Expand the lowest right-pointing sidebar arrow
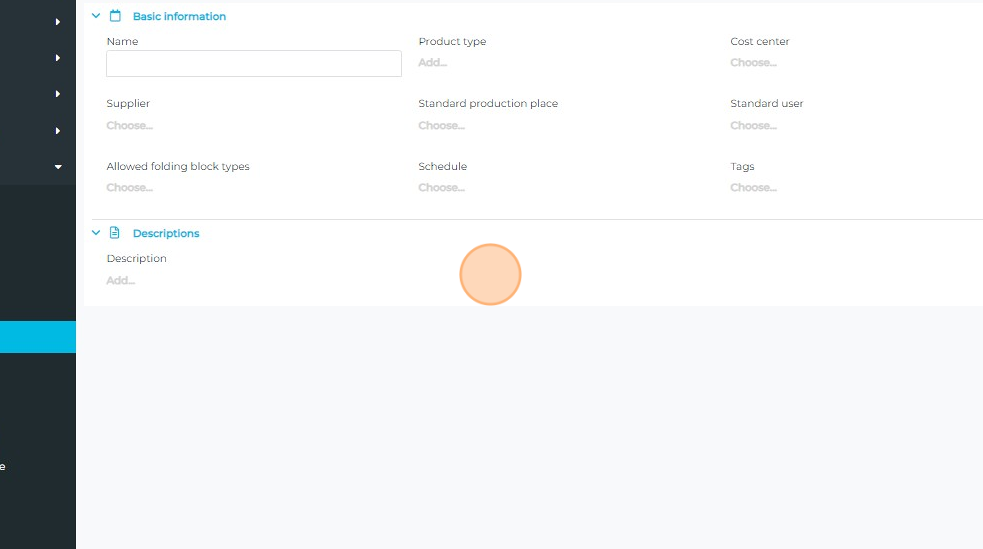This screenshot has width=983, height=549. click(58, 131)
